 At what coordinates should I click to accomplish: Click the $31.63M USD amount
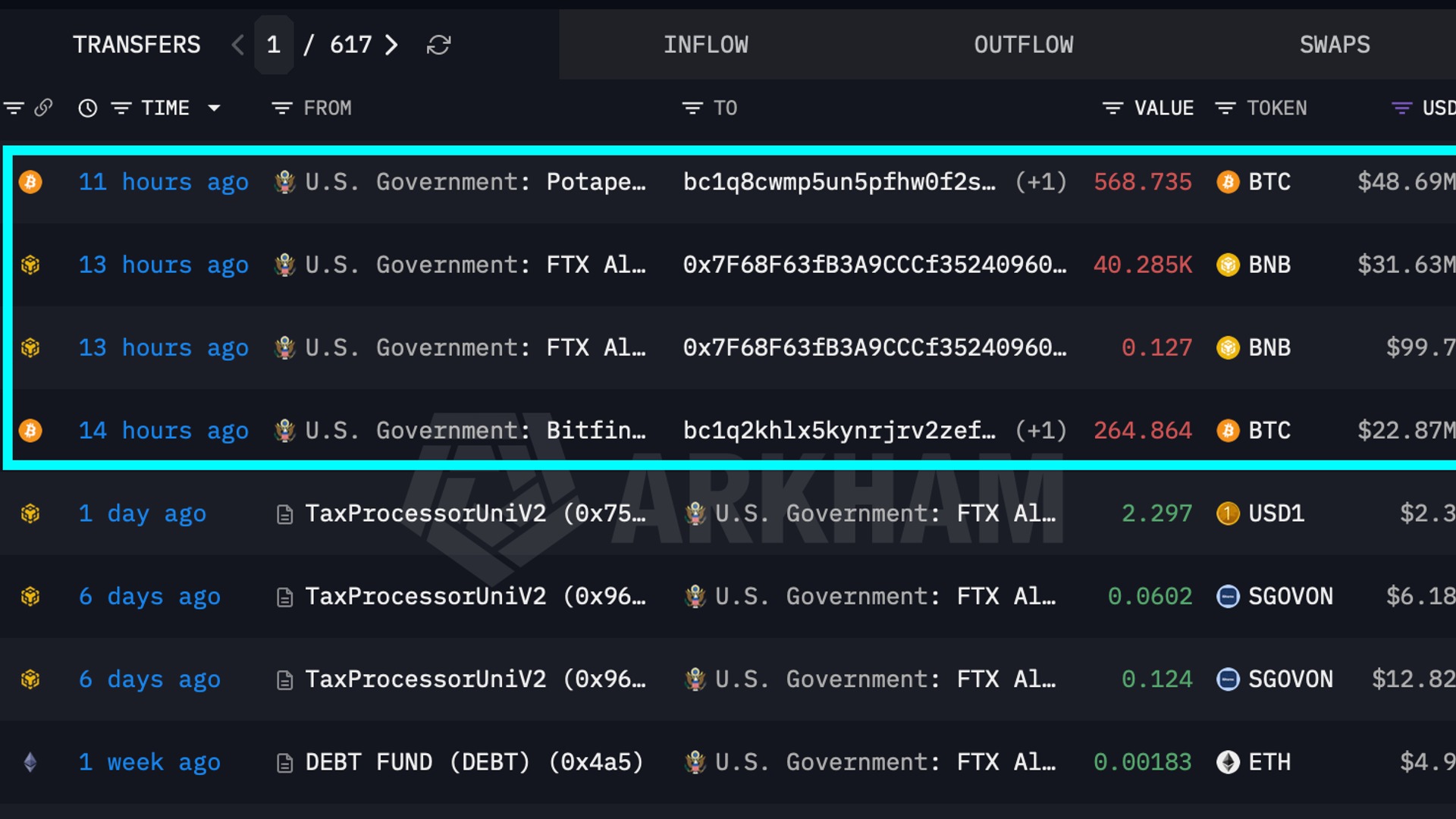1406,265
